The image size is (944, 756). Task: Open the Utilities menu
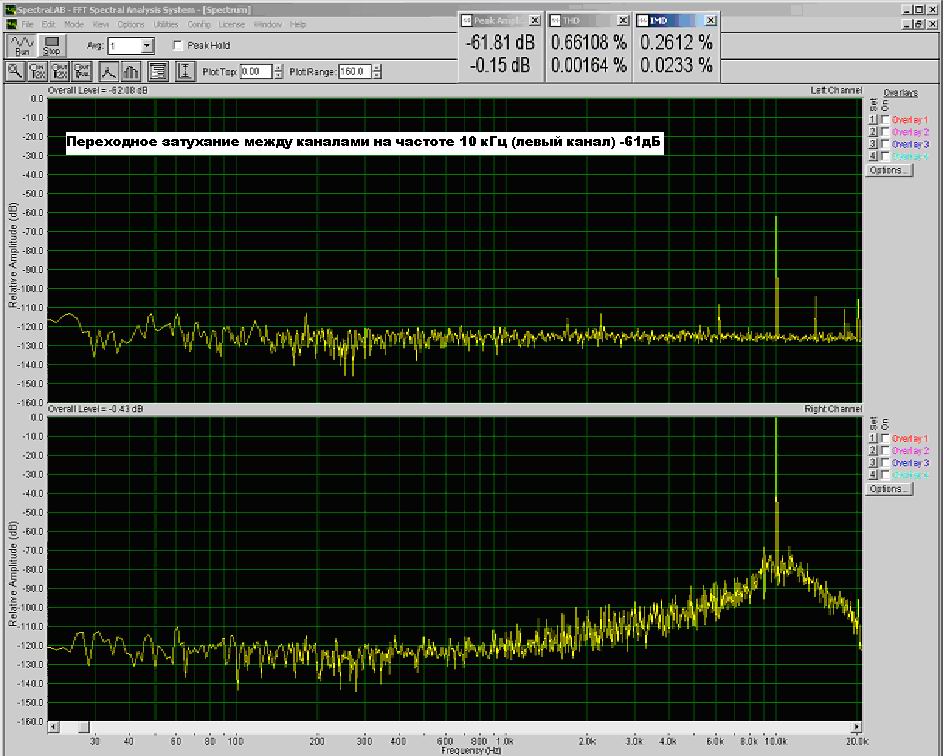coord(166,23)
